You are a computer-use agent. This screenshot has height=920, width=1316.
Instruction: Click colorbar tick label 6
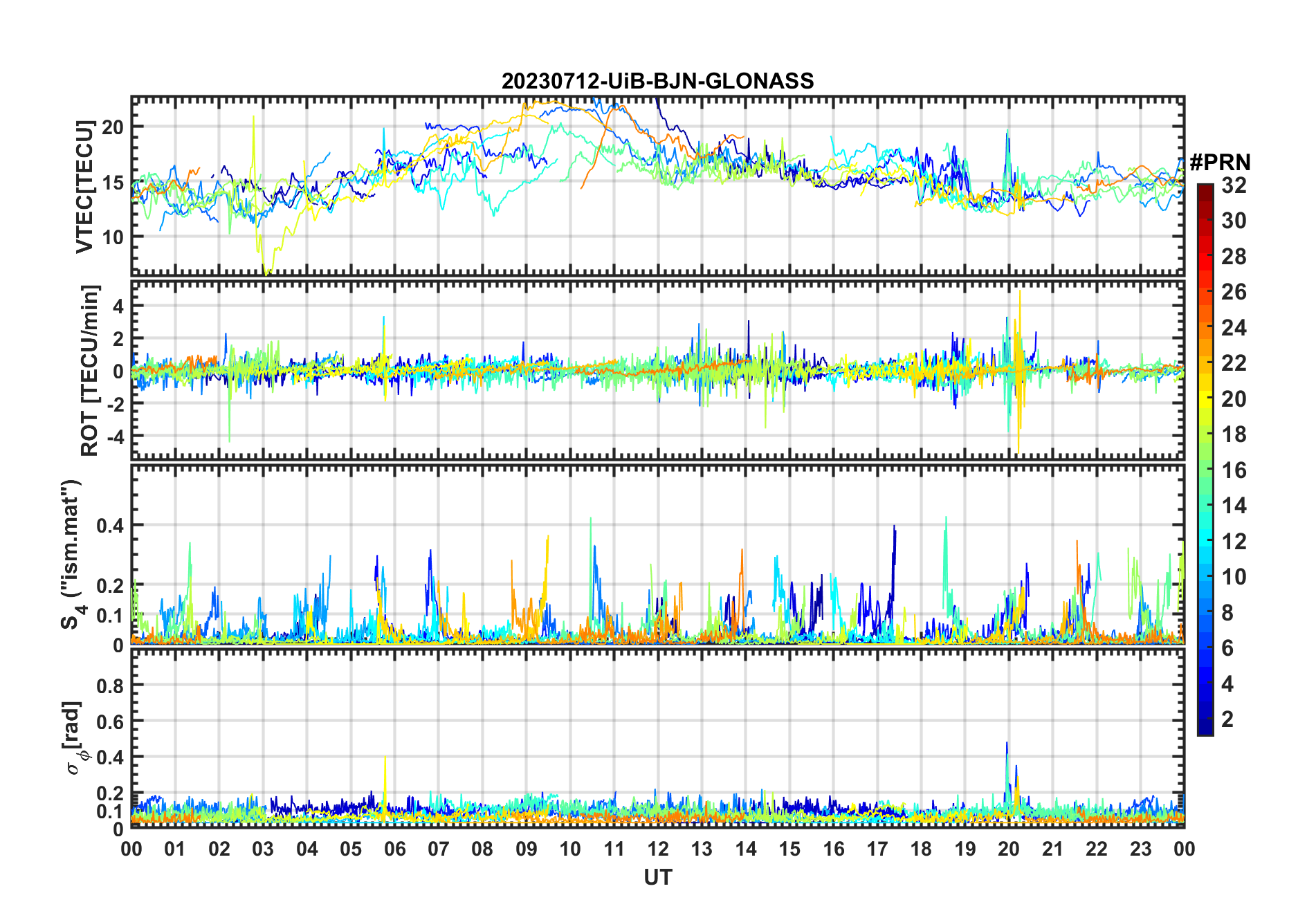click(1227, 648)
